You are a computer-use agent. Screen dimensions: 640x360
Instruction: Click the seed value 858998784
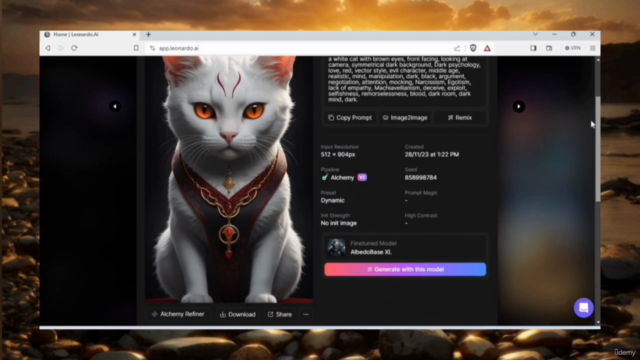click(x=420, y=178)
